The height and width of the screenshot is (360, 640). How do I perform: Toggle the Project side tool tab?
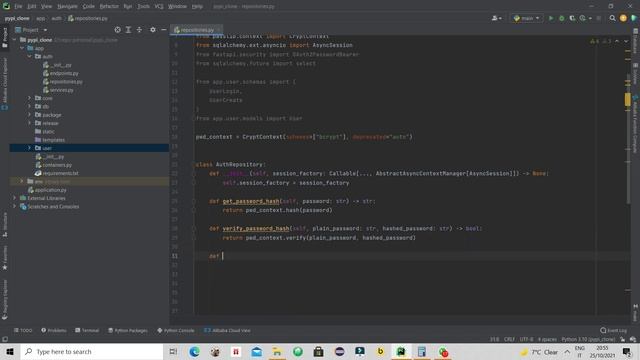(5, 38)
